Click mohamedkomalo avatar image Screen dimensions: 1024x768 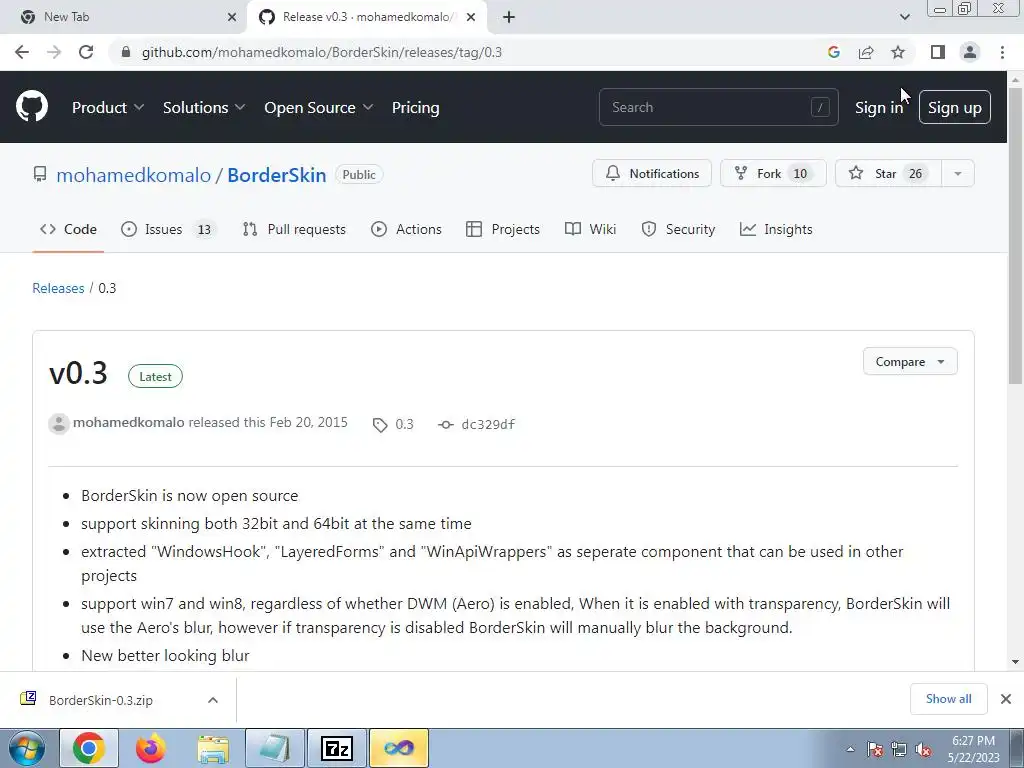(x=59, y=424)
